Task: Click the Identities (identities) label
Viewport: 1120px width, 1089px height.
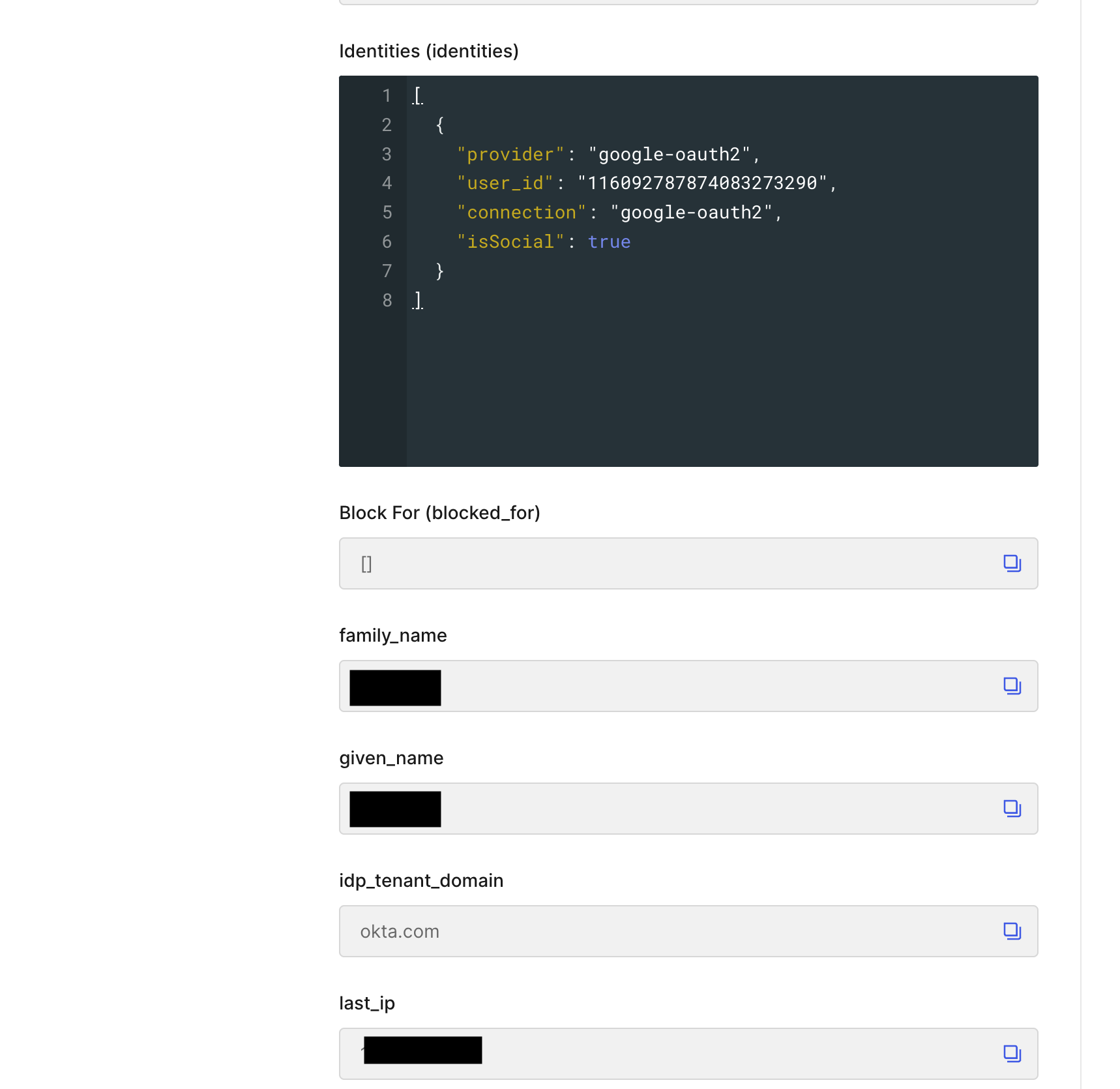Action: (429, 51)
